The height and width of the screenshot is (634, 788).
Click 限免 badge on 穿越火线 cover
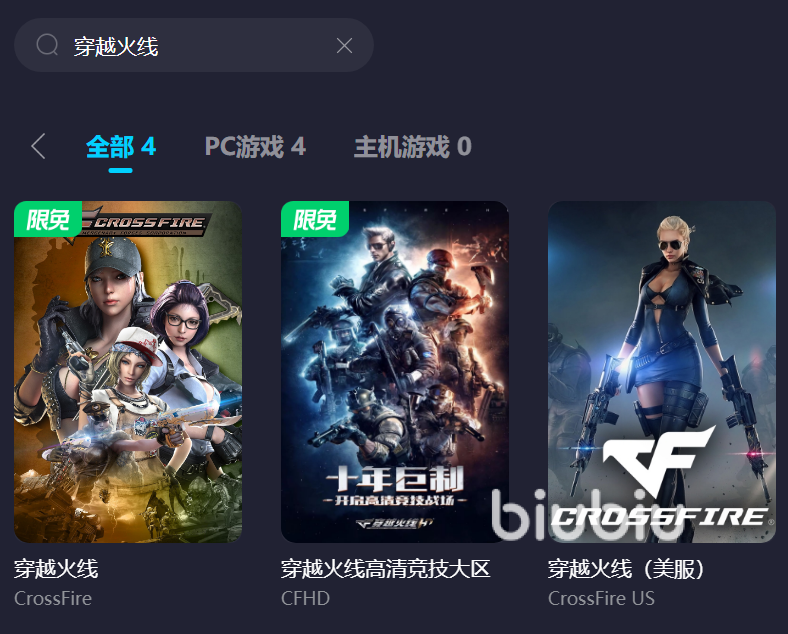coord(48,219)
